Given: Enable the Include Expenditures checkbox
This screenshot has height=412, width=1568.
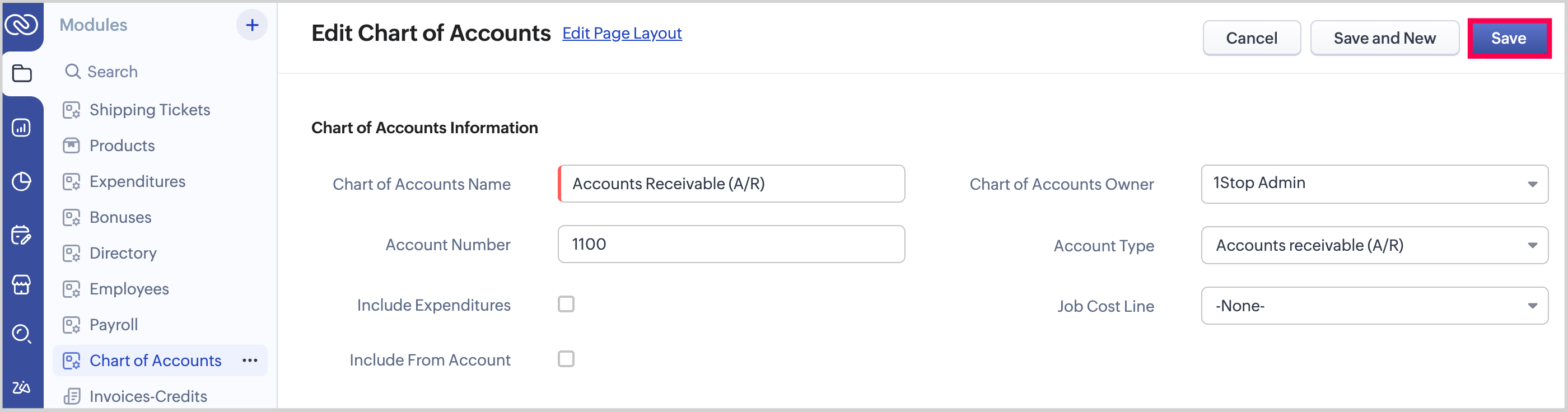Looking at the screenshot, I should tap(566, 305).
